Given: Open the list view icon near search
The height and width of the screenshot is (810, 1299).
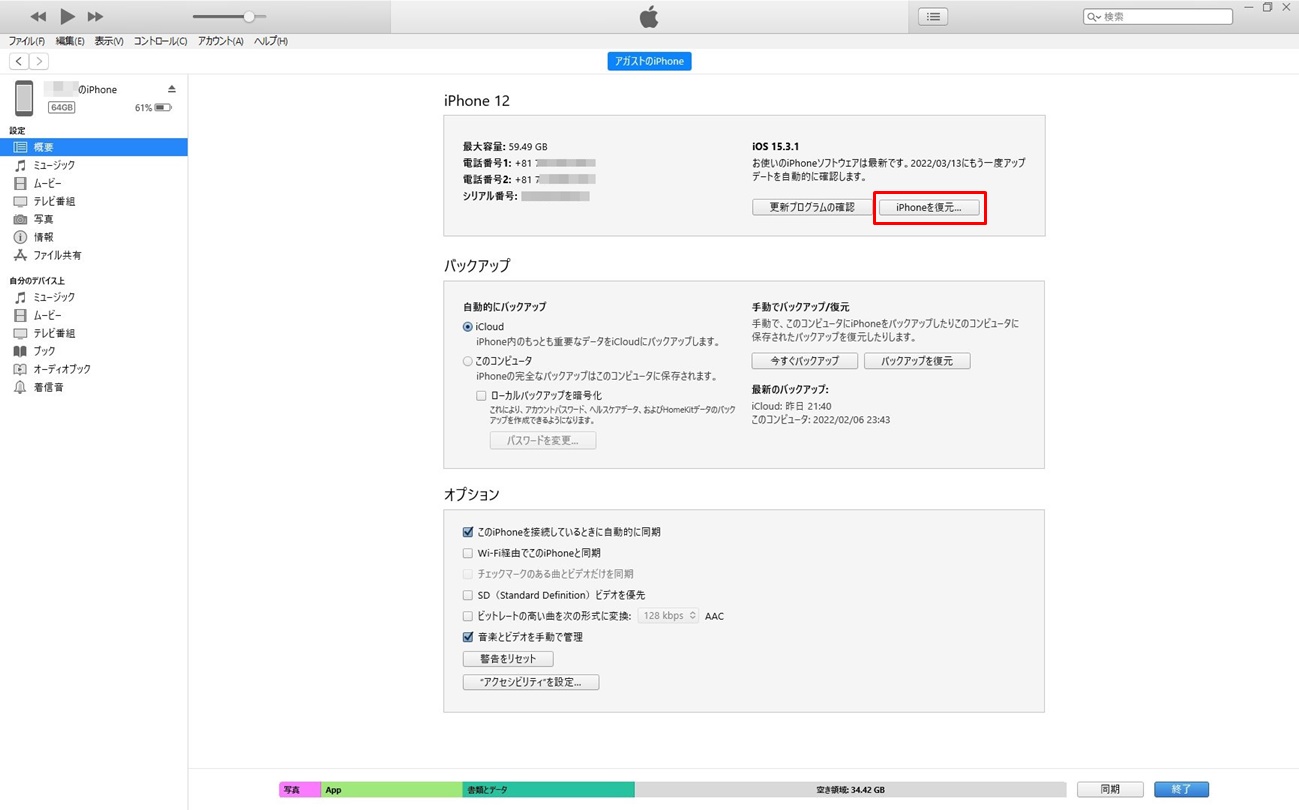Looking at the screenshot, I should point(932,17).
